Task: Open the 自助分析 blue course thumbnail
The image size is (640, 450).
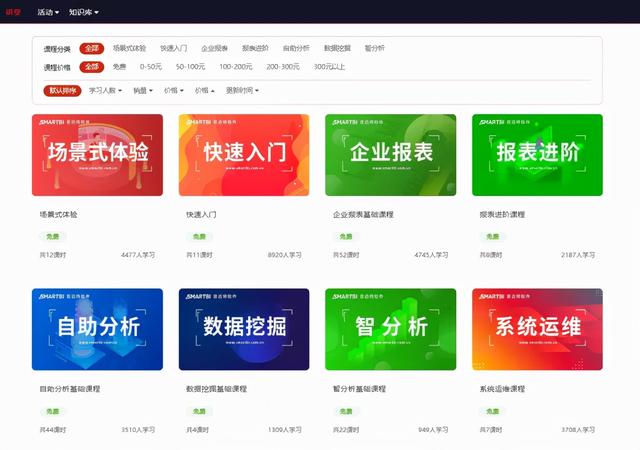Action: [97, 329]
